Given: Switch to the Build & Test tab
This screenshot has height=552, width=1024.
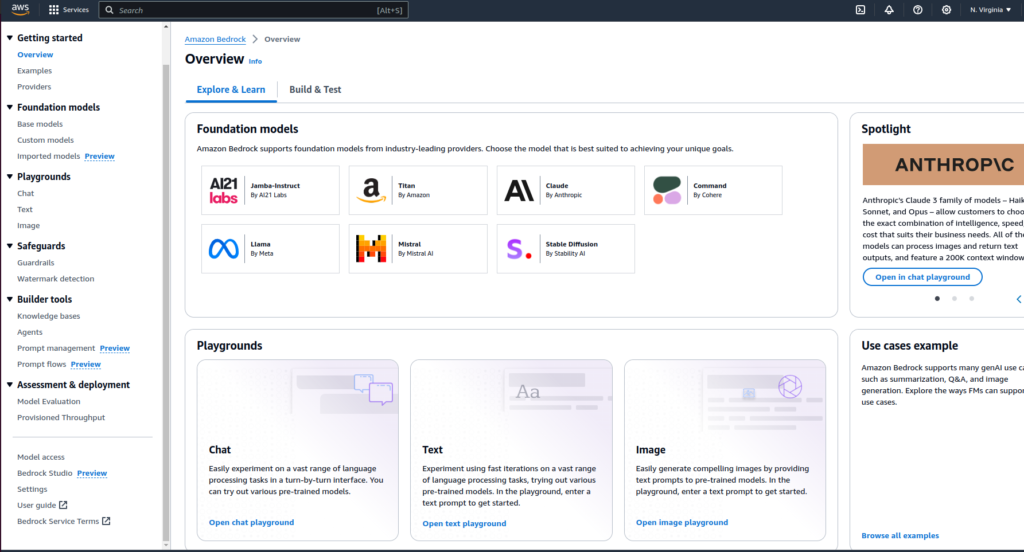Looking at the screenshot, I should point(315,90).
